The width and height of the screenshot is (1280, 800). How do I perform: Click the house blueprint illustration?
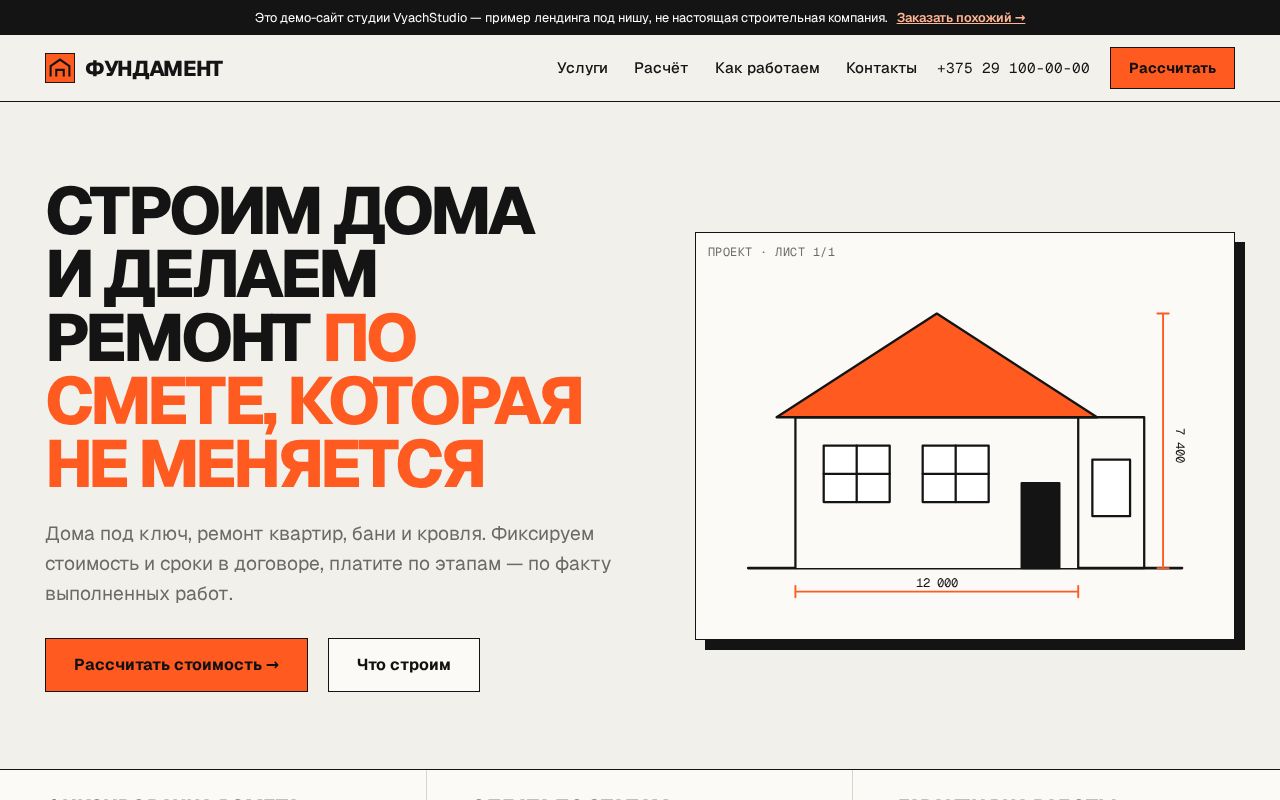[x=965, y=436]
